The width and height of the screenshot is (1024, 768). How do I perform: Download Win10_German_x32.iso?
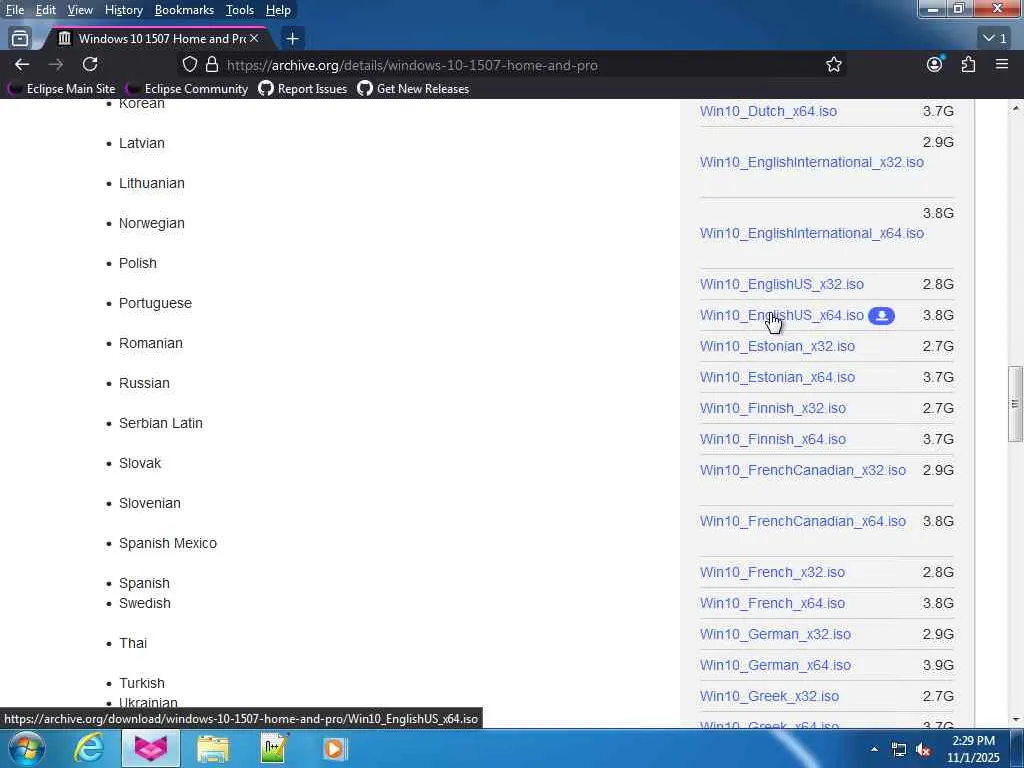pos(775,634)
